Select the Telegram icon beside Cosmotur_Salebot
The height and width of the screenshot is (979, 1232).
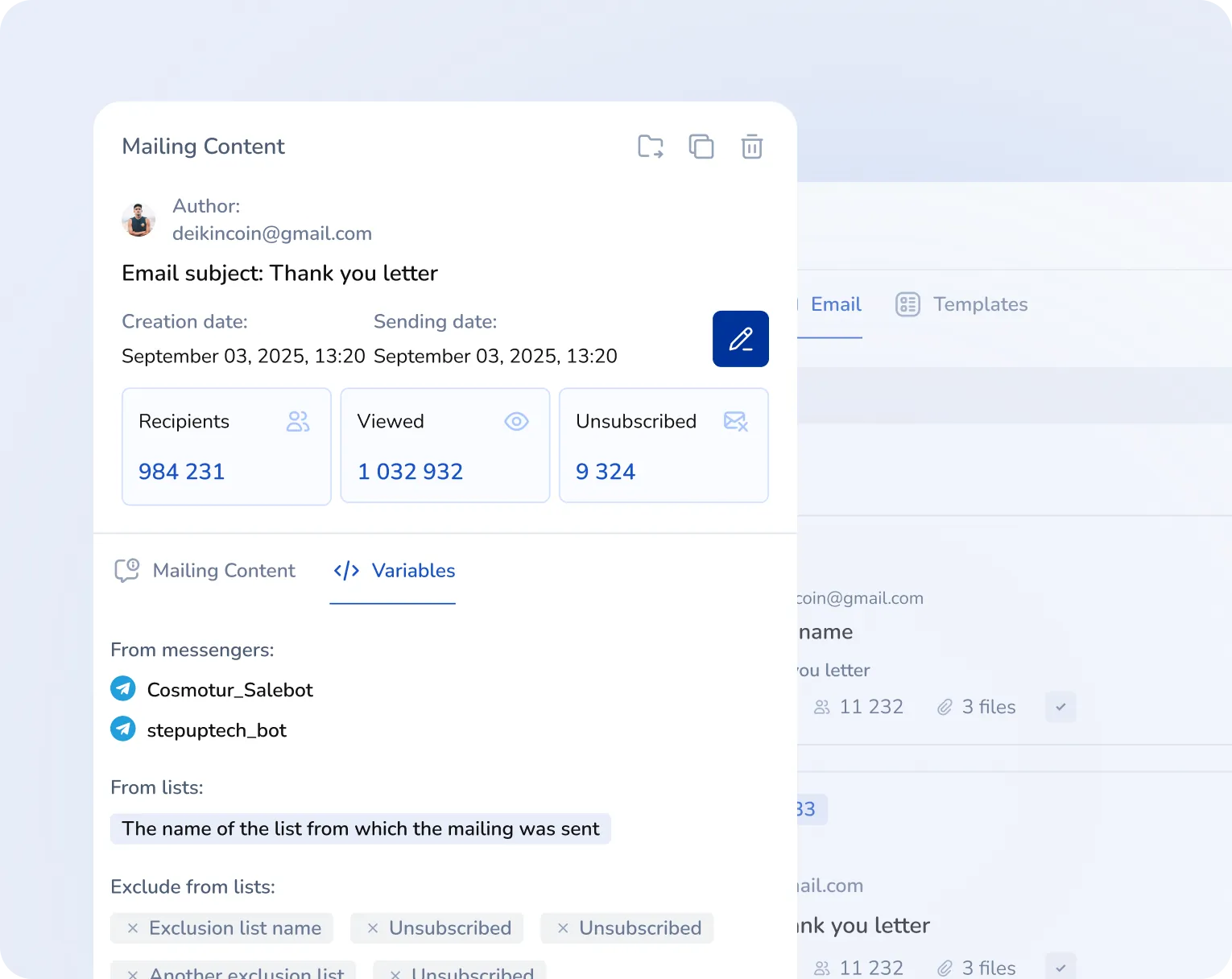point(122,689)
